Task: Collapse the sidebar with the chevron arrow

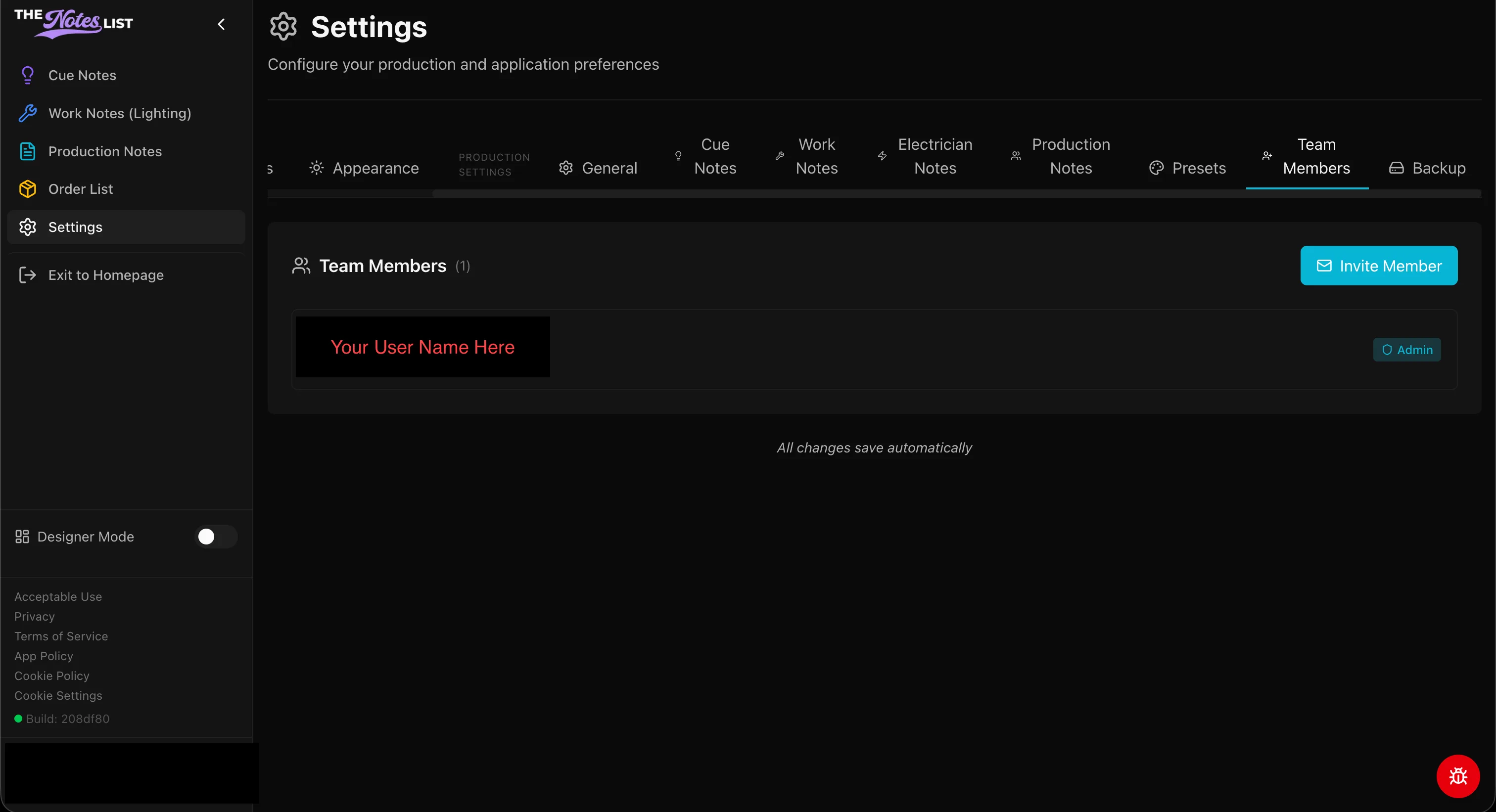Action: point(221,24)
